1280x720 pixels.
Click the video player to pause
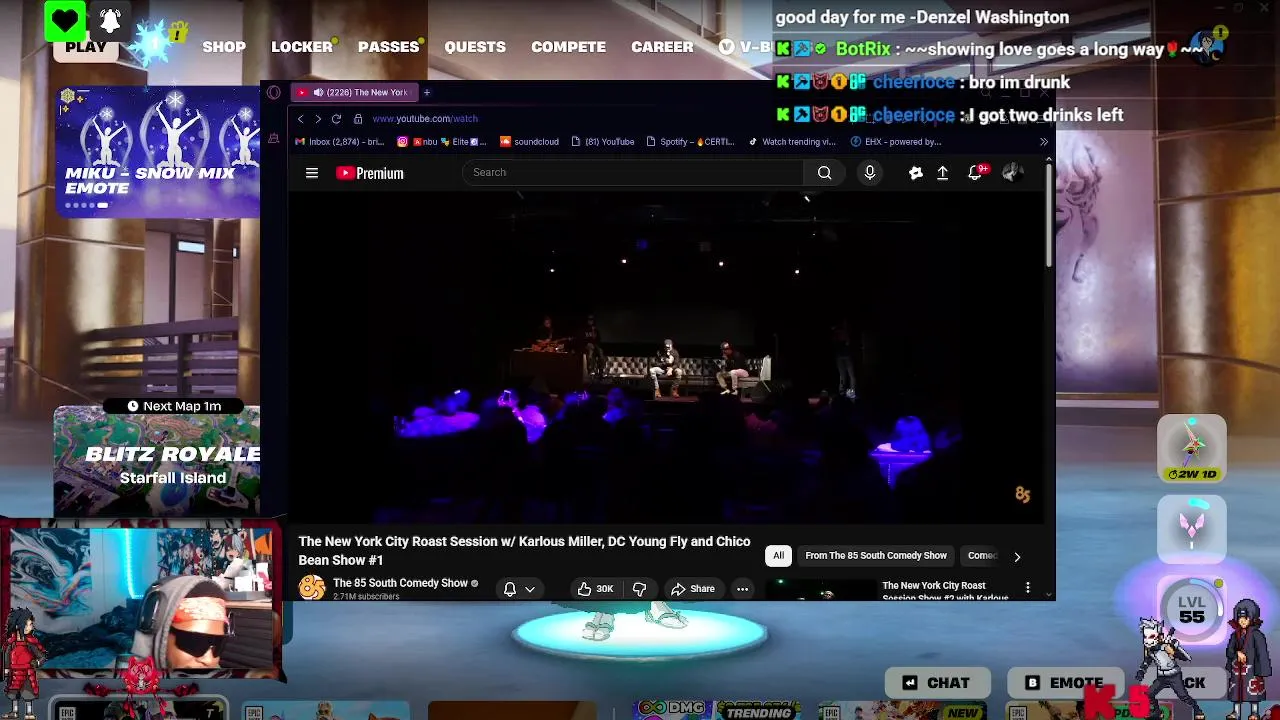click(666, 355)
